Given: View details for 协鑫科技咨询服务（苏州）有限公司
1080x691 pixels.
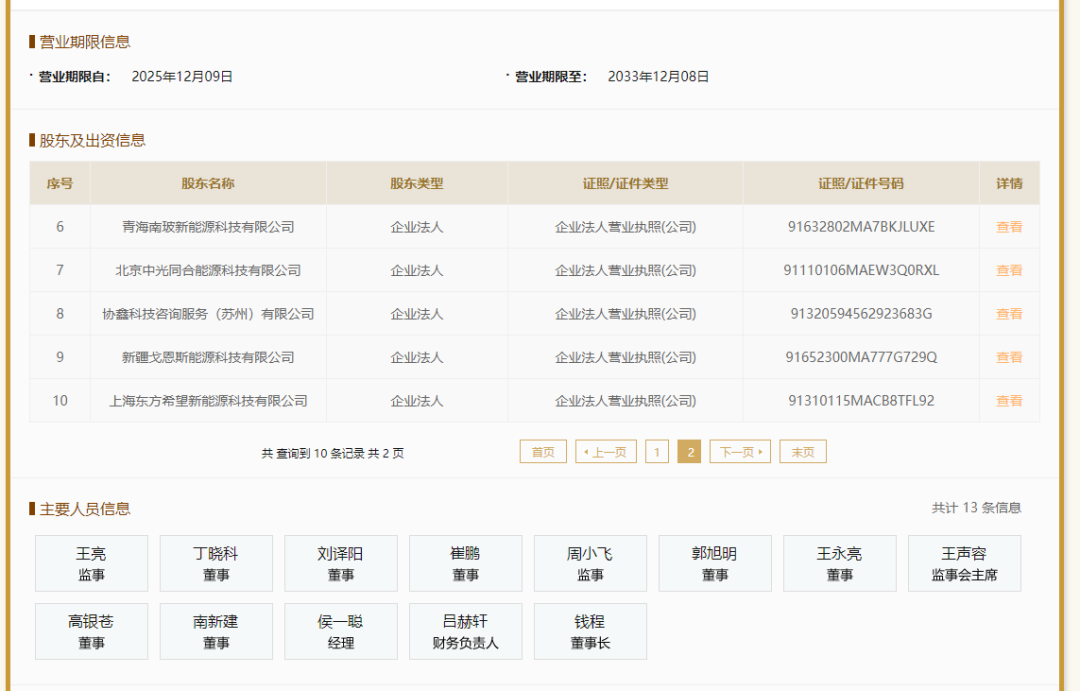Looking at the screenshot, I should [1008, 313].
